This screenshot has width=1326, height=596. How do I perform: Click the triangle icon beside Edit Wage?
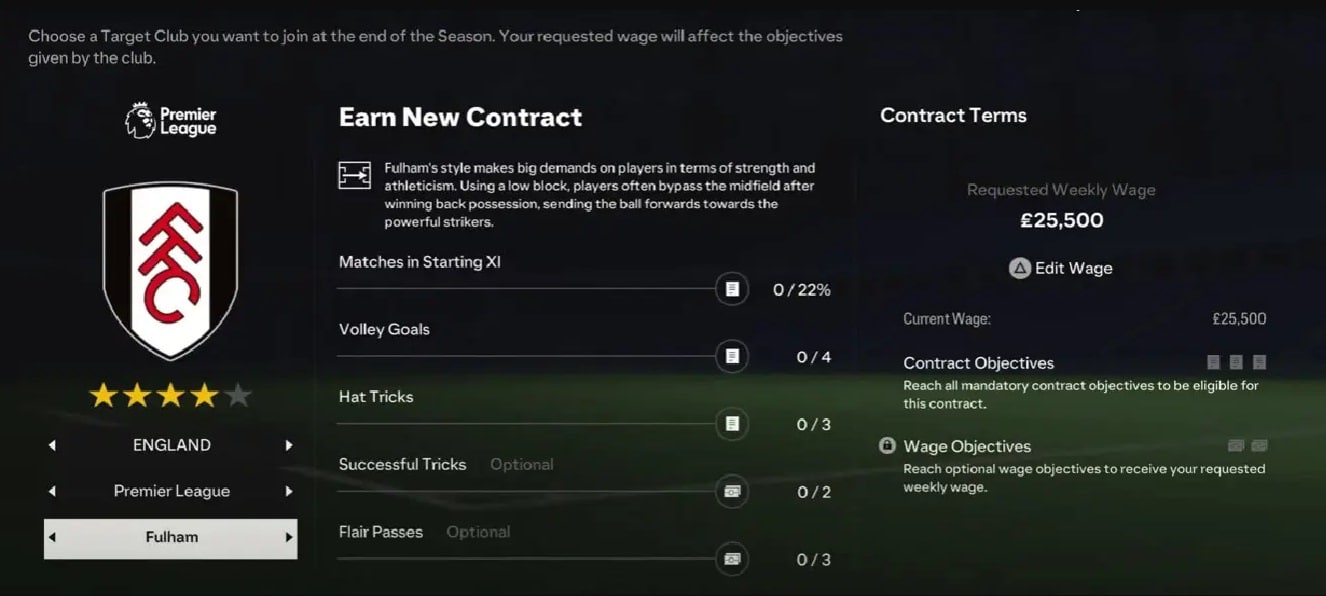pyautogui.click(x=1019, y=268)
